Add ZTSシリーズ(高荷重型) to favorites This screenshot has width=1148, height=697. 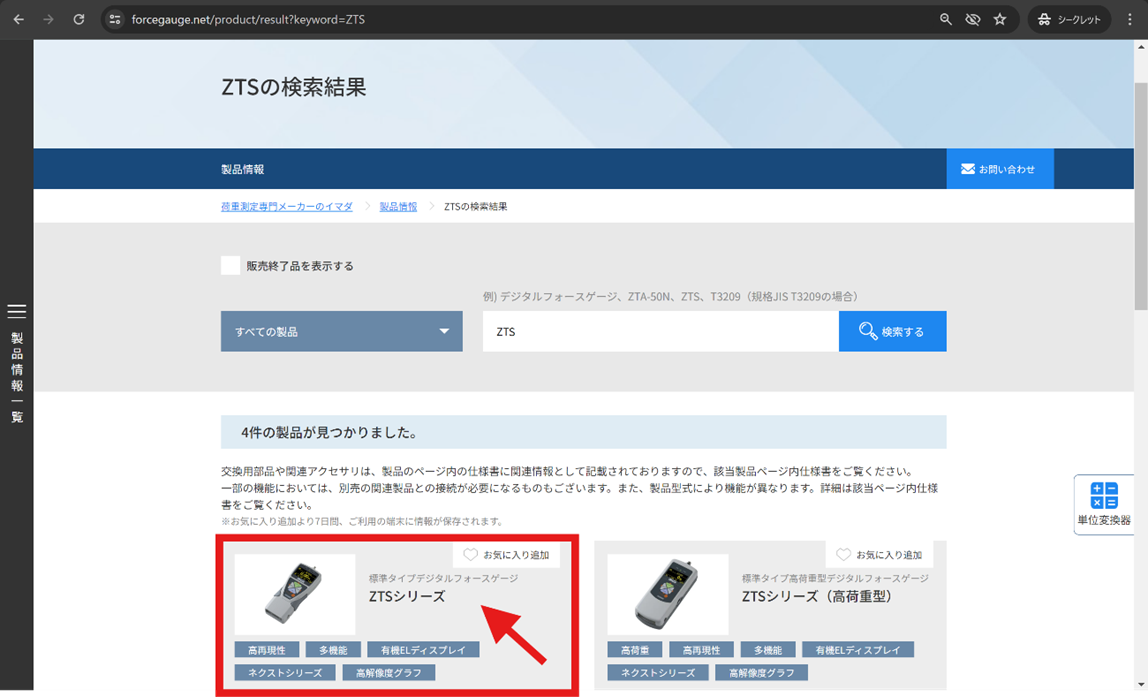[x=878, y=555]
